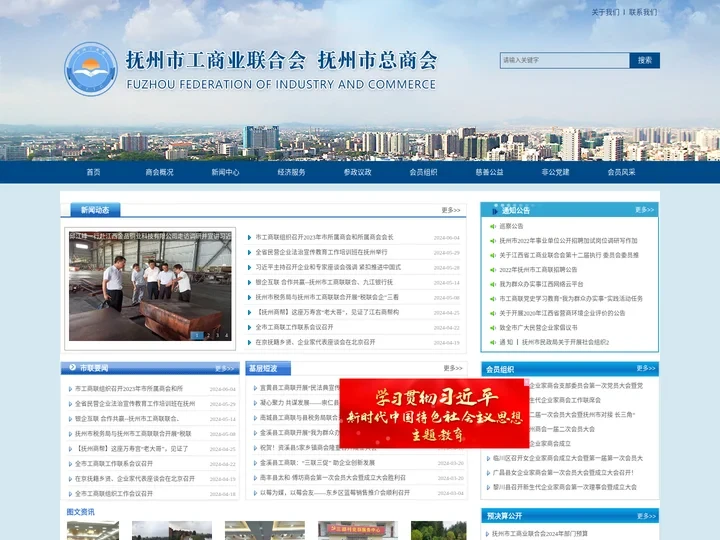Open 市联要闻 item 全市工商联组织工作会议召开

[x=113, y=494]
